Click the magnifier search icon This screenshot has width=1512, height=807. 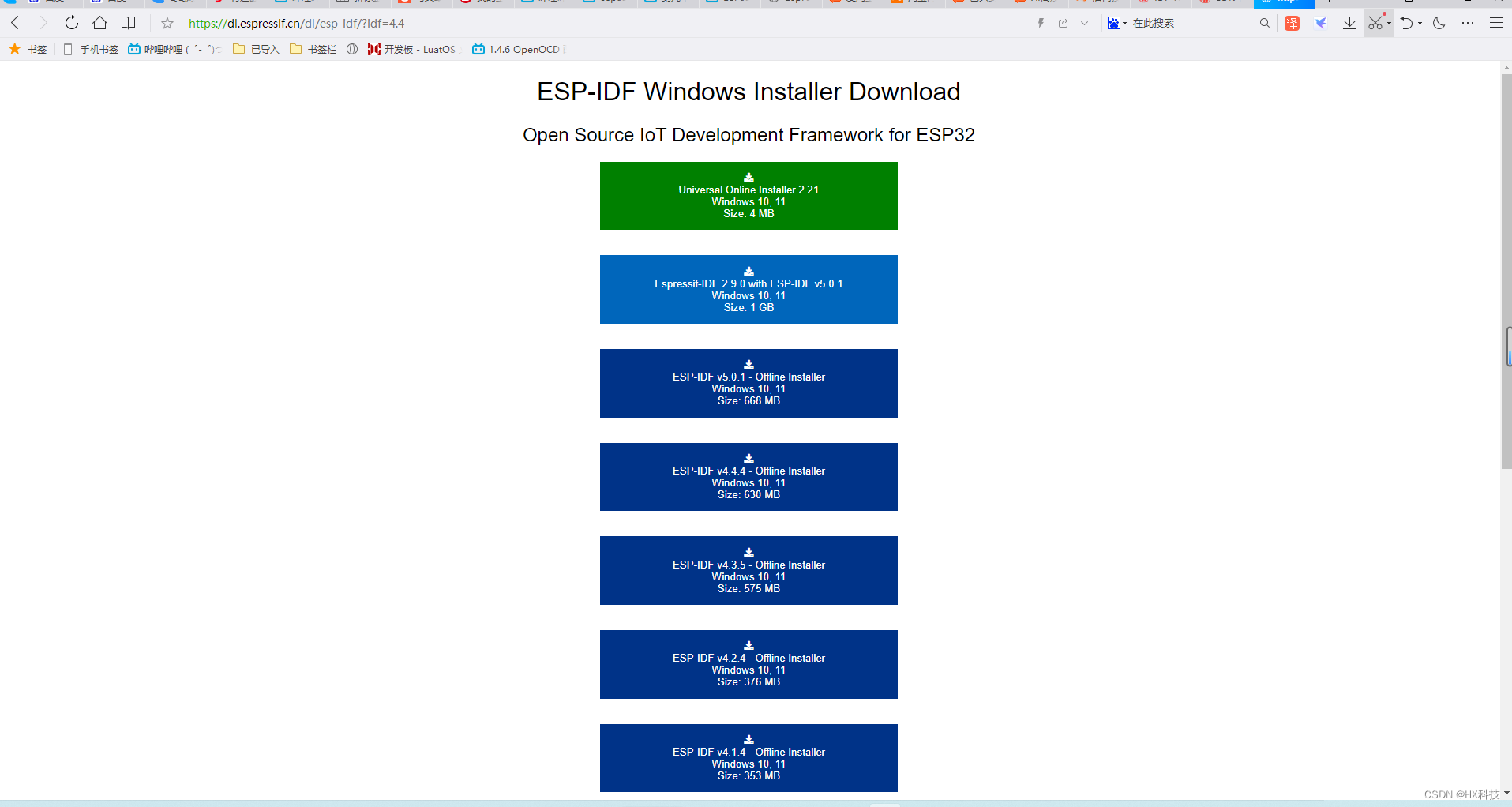click(x=1265, y=23)
